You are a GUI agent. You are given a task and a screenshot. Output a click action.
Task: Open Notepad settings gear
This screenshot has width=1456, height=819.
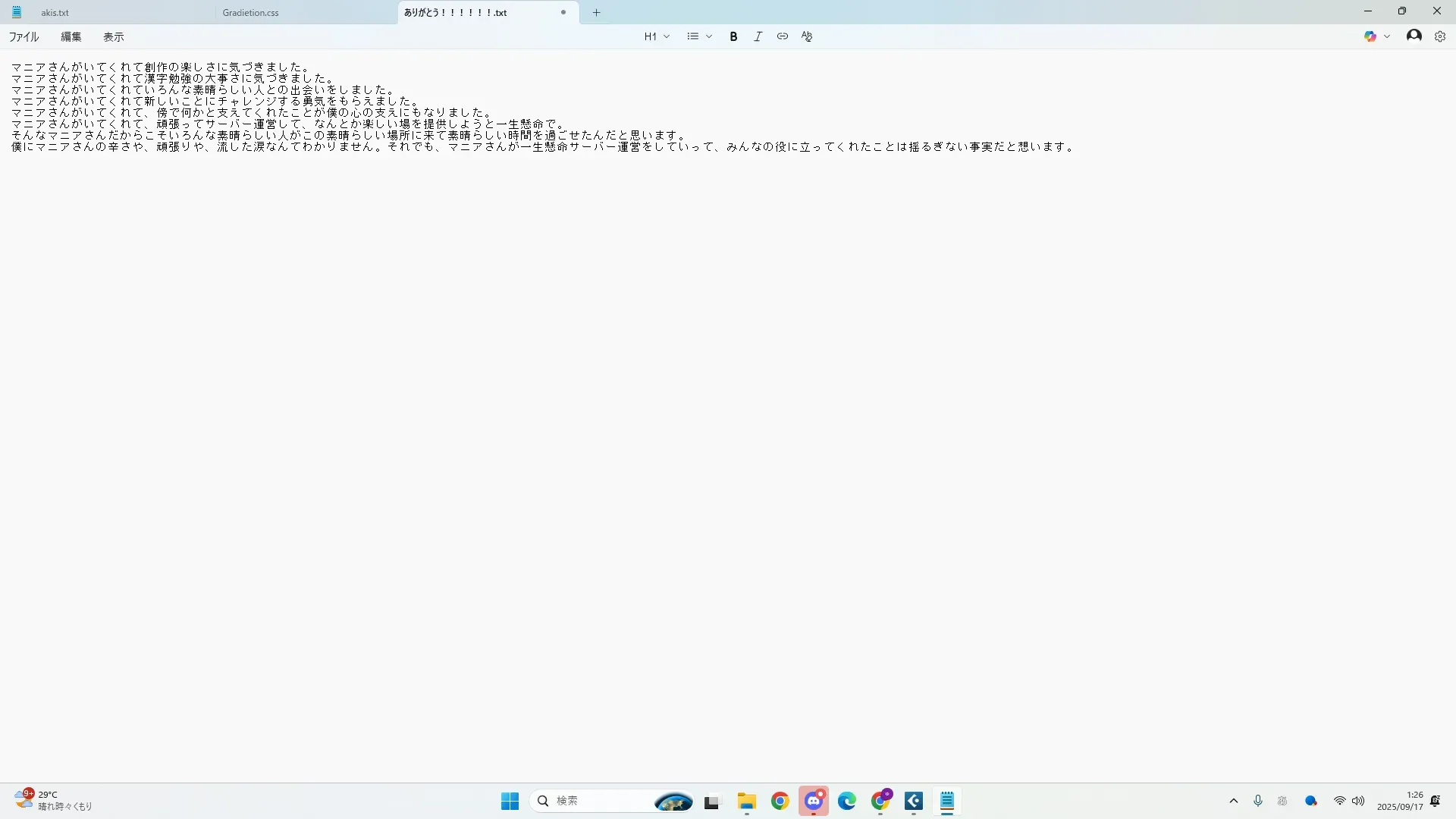(x=1439, y=36)
